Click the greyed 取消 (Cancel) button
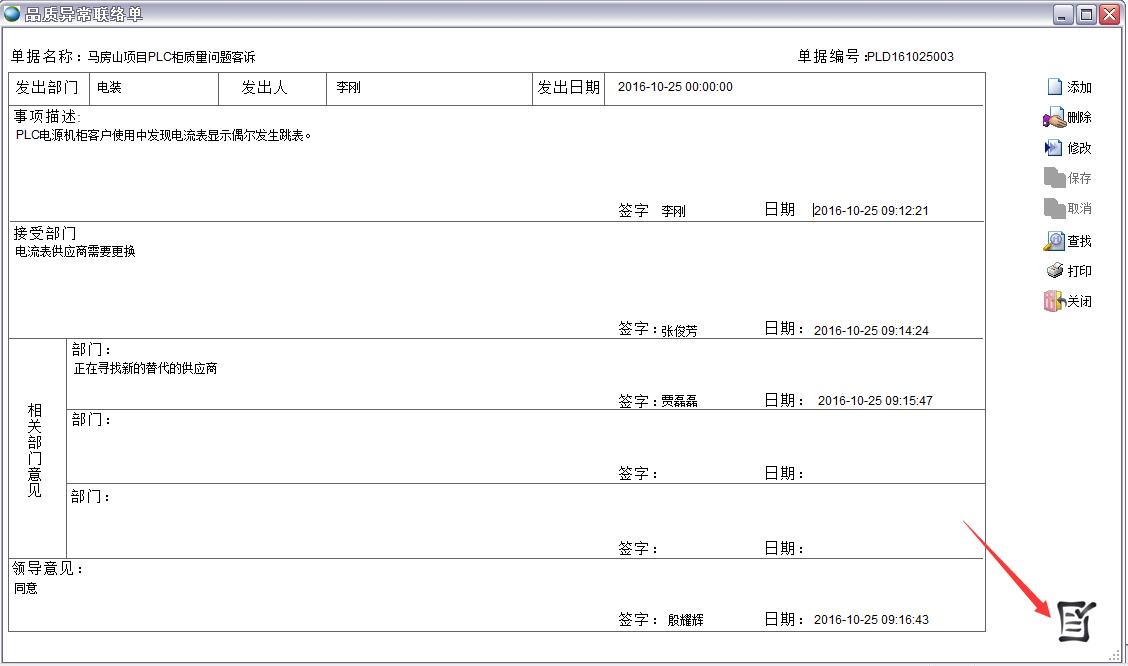 click(x=1067, y=208)
